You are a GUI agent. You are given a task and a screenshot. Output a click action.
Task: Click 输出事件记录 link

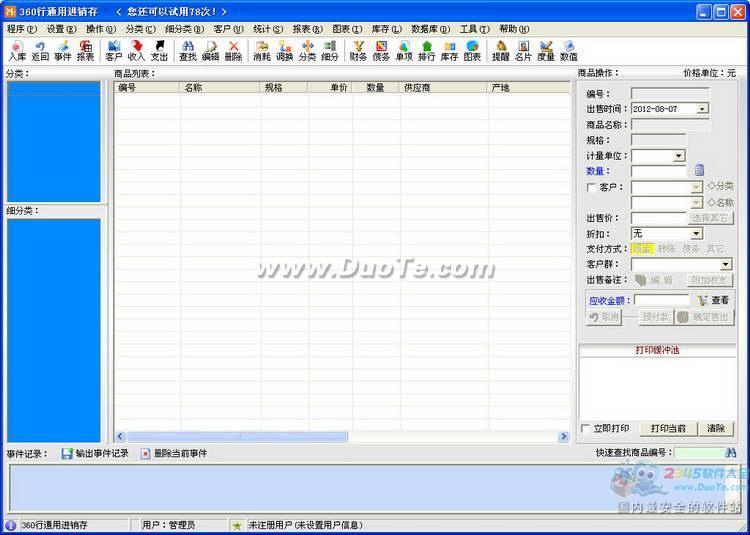[95, 453]
